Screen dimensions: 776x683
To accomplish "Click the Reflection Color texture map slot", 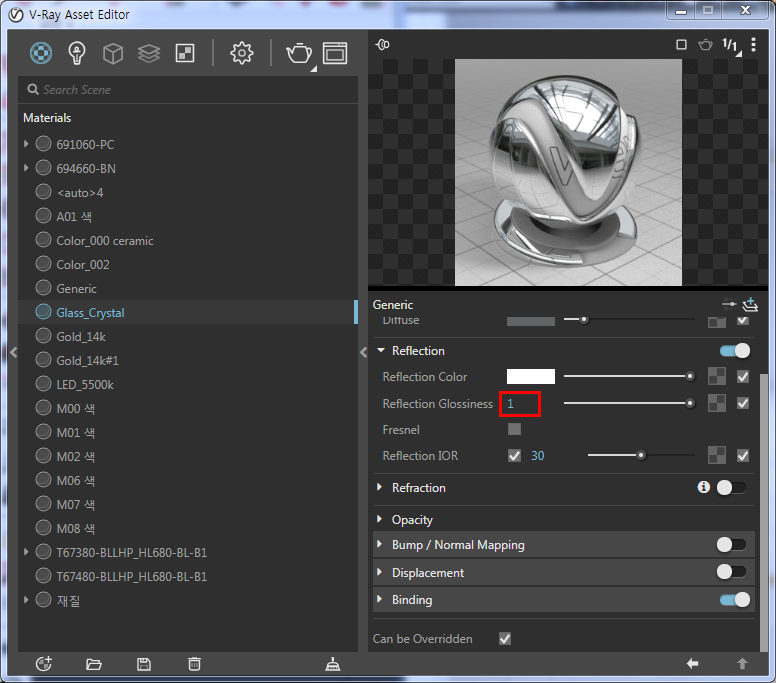I will click(x=717, y=377).
